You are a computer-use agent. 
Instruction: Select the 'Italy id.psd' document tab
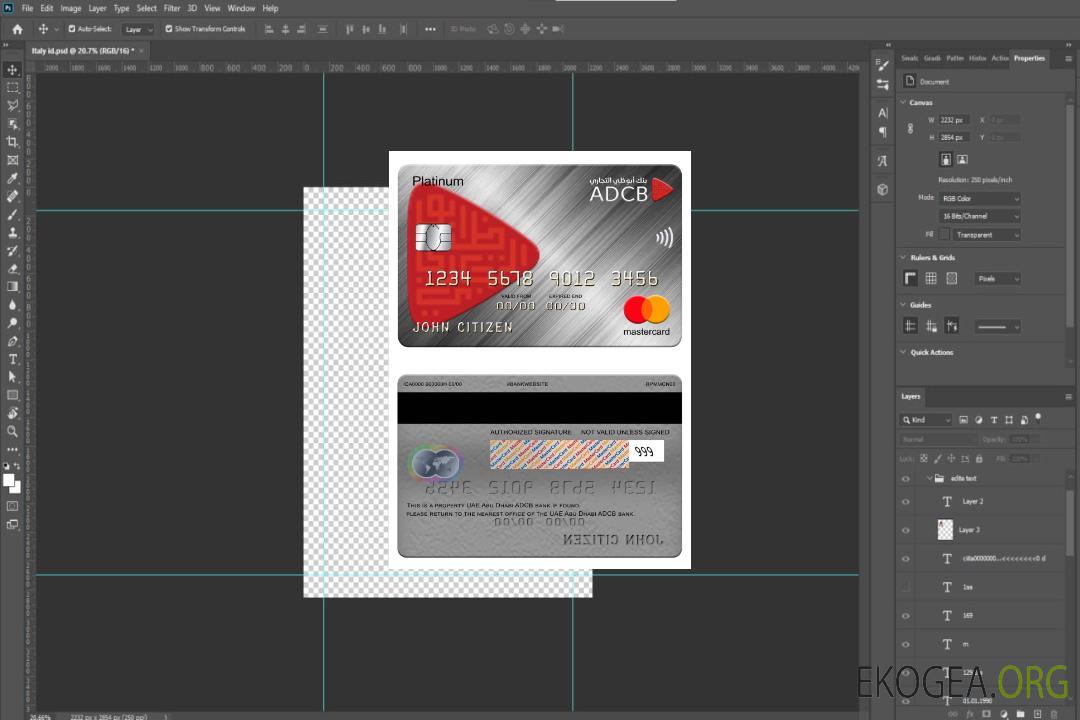[x=83, y=51]
